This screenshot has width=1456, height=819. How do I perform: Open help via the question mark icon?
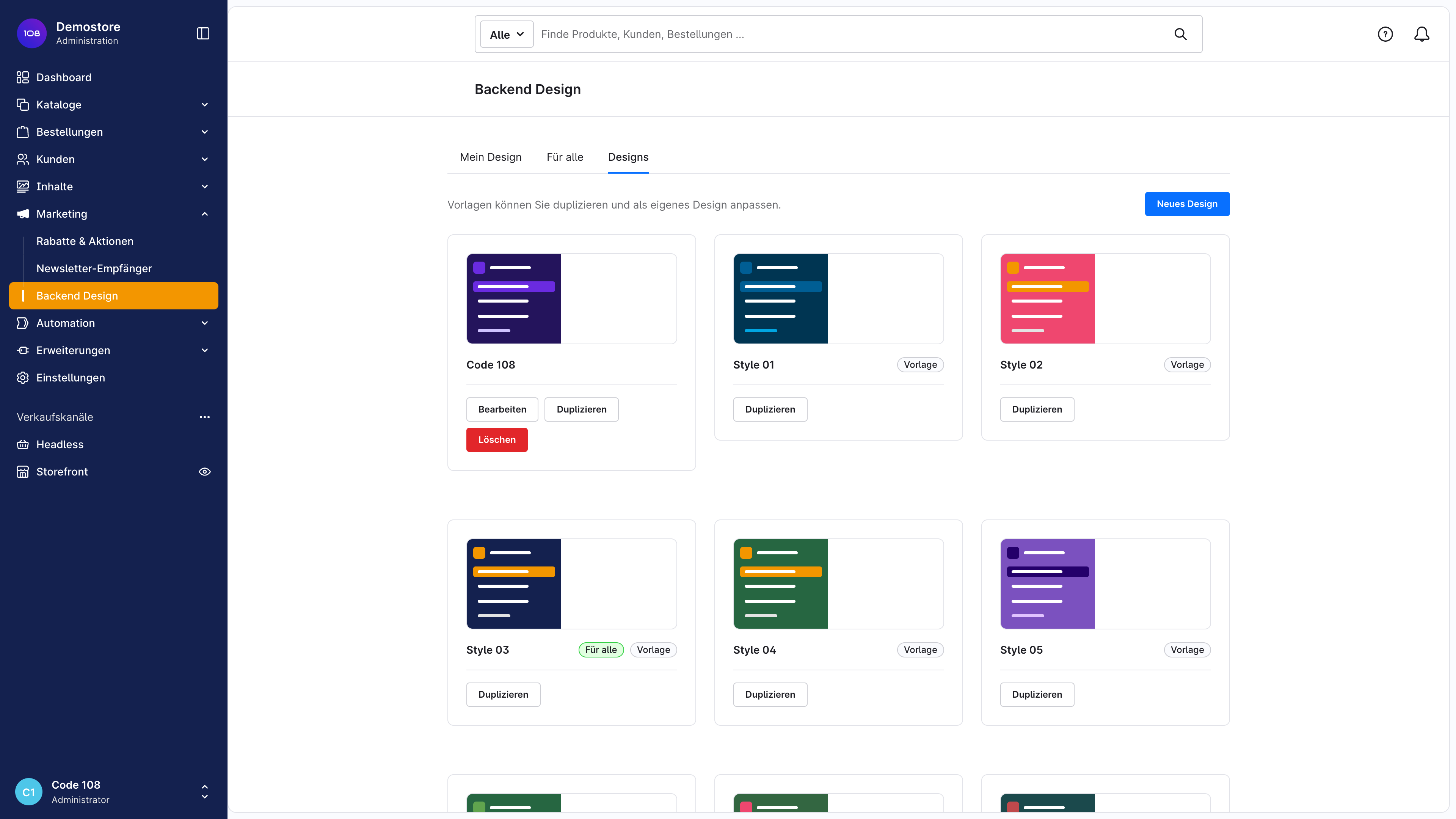coord(1385,34)
